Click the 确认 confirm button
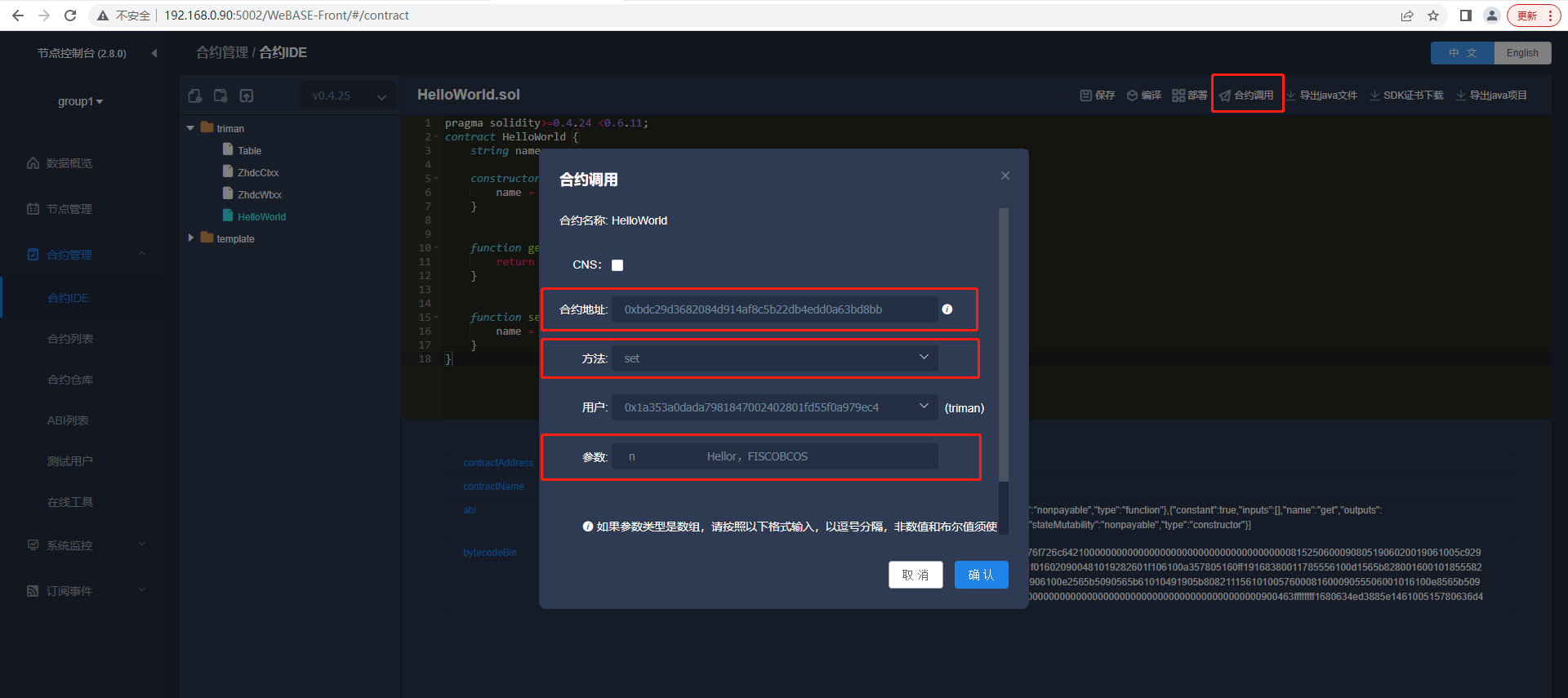The height and width of the screenshot is (698, 1568). point(982,575)
